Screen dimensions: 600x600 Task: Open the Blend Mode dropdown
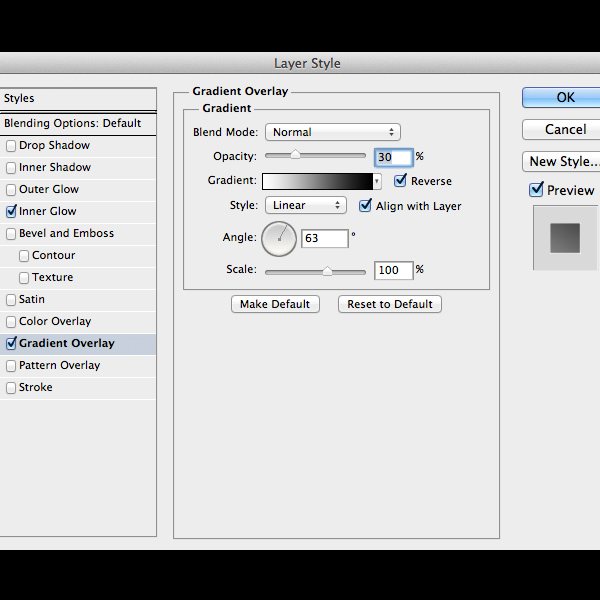click(333, 132)
